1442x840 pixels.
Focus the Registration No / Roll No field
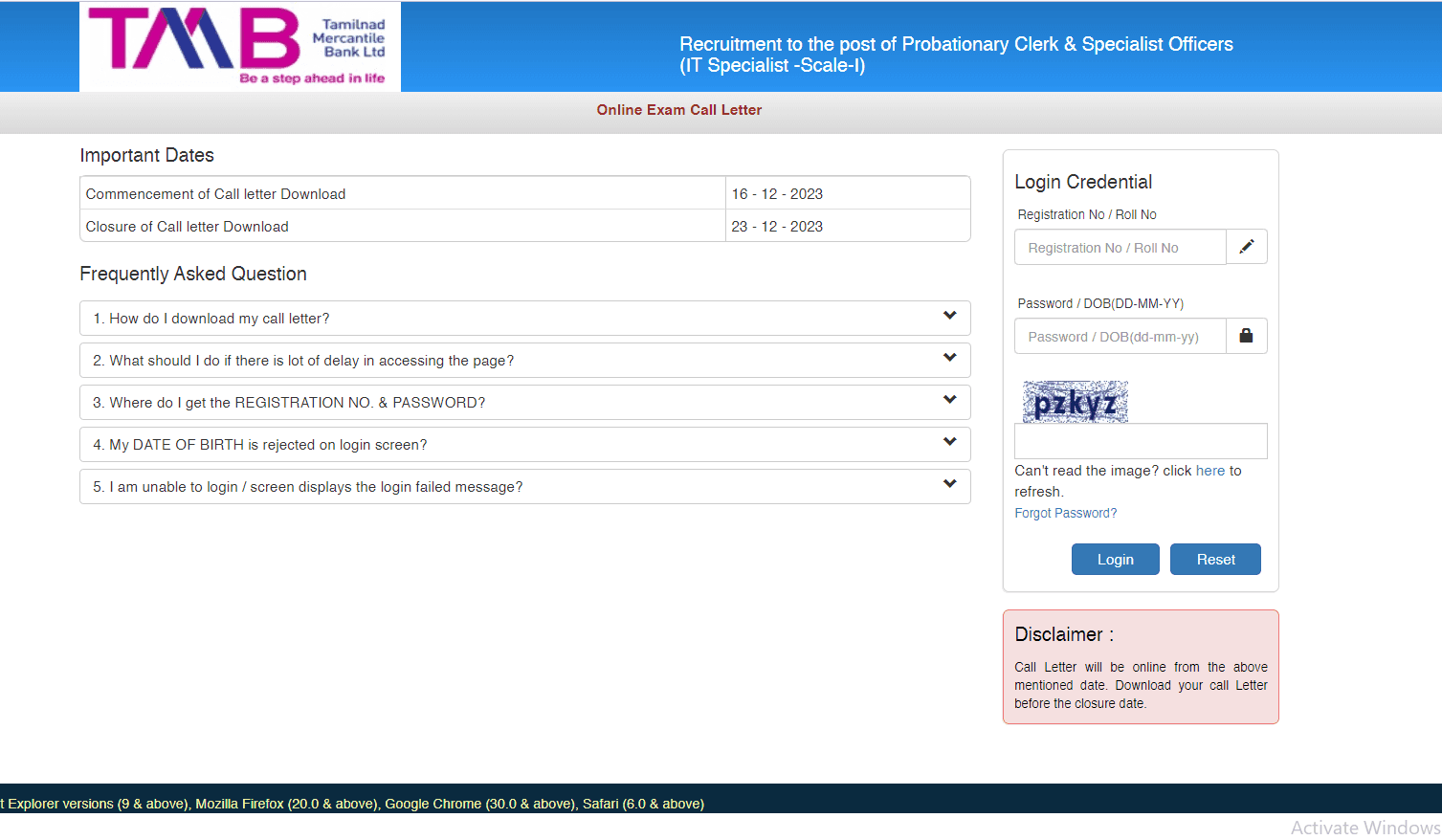click(x=1120, y=248)
